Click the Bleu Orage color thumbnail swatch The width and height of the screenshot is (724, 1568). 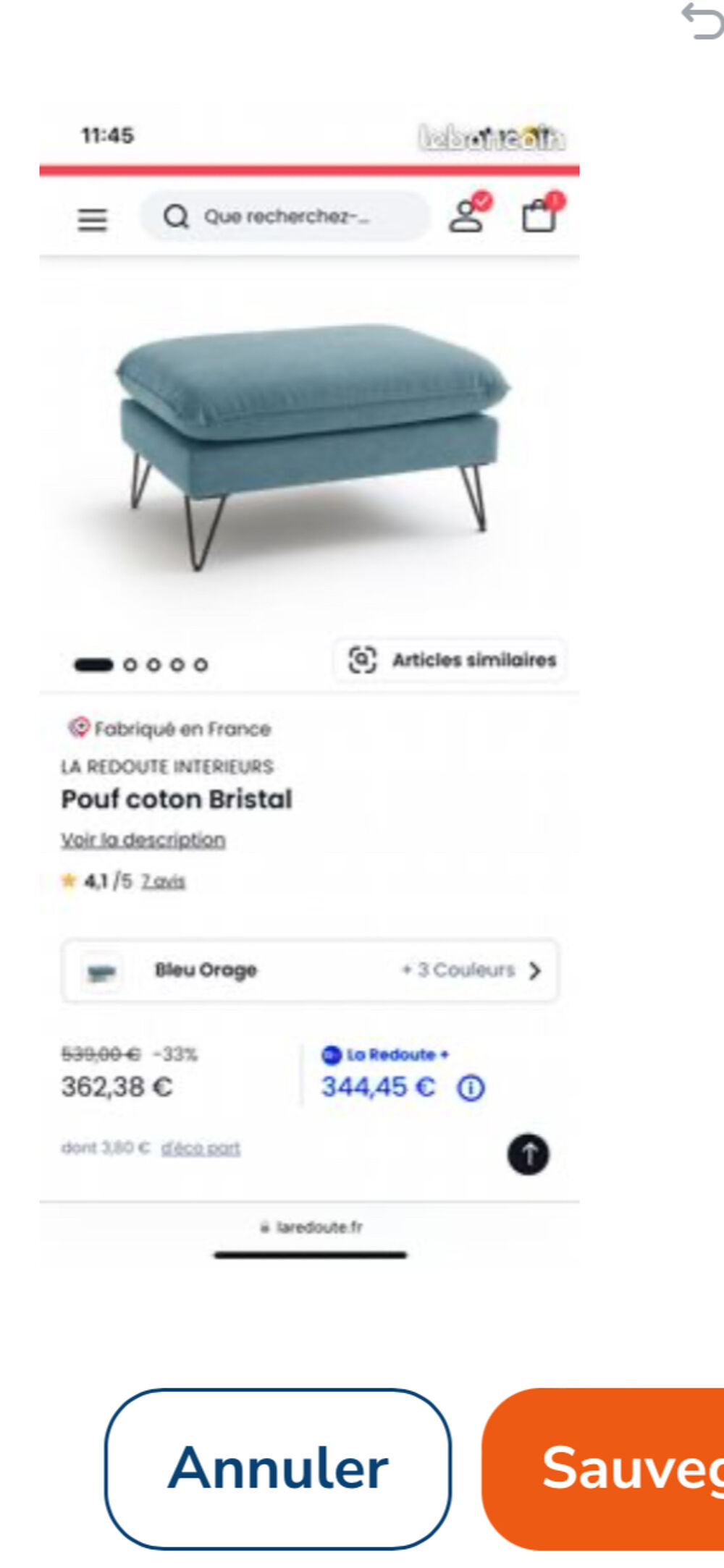(x=101, y=971)
